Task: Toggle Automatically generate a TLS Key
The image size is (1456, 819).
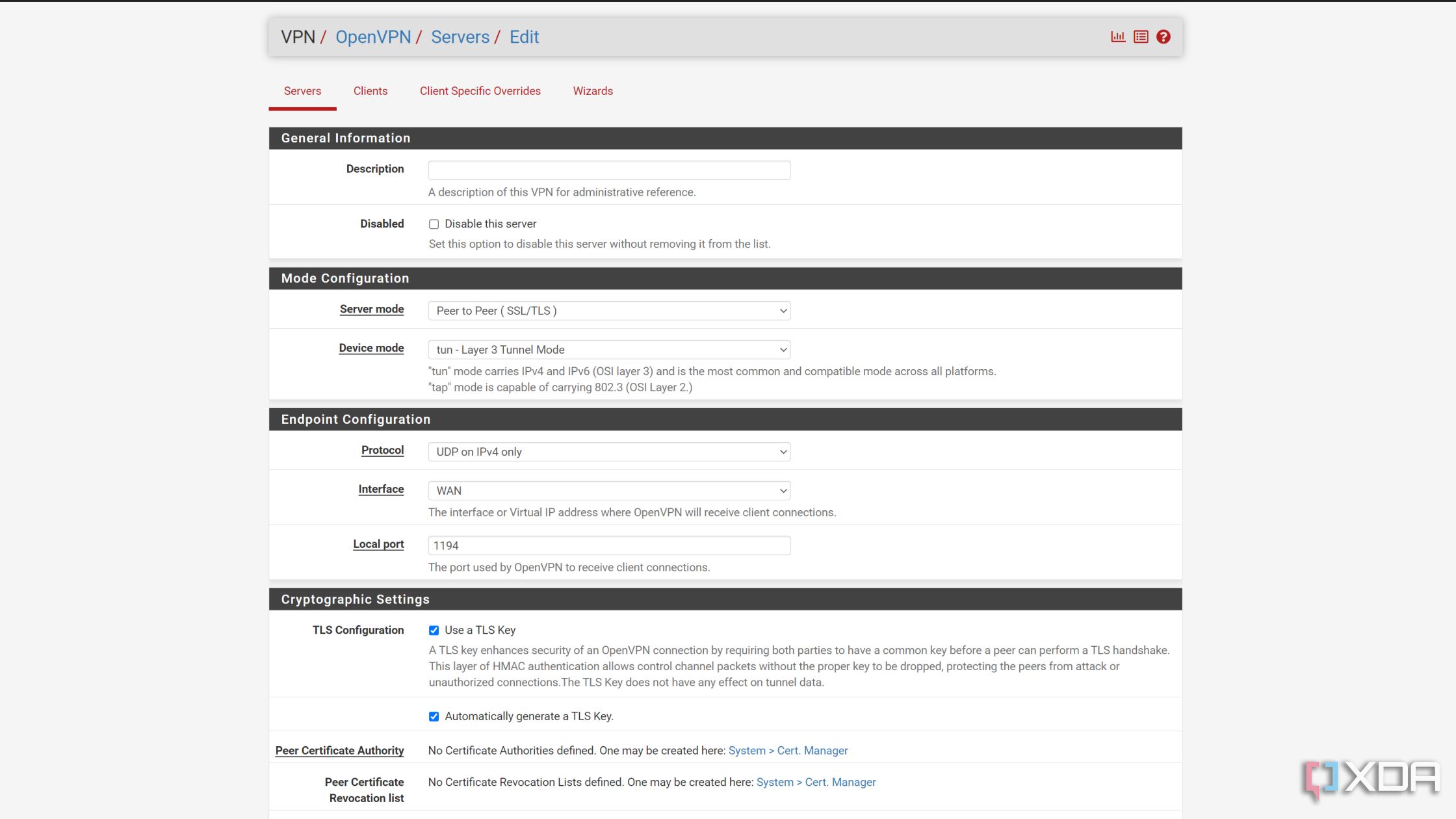Action: [434, 716]
